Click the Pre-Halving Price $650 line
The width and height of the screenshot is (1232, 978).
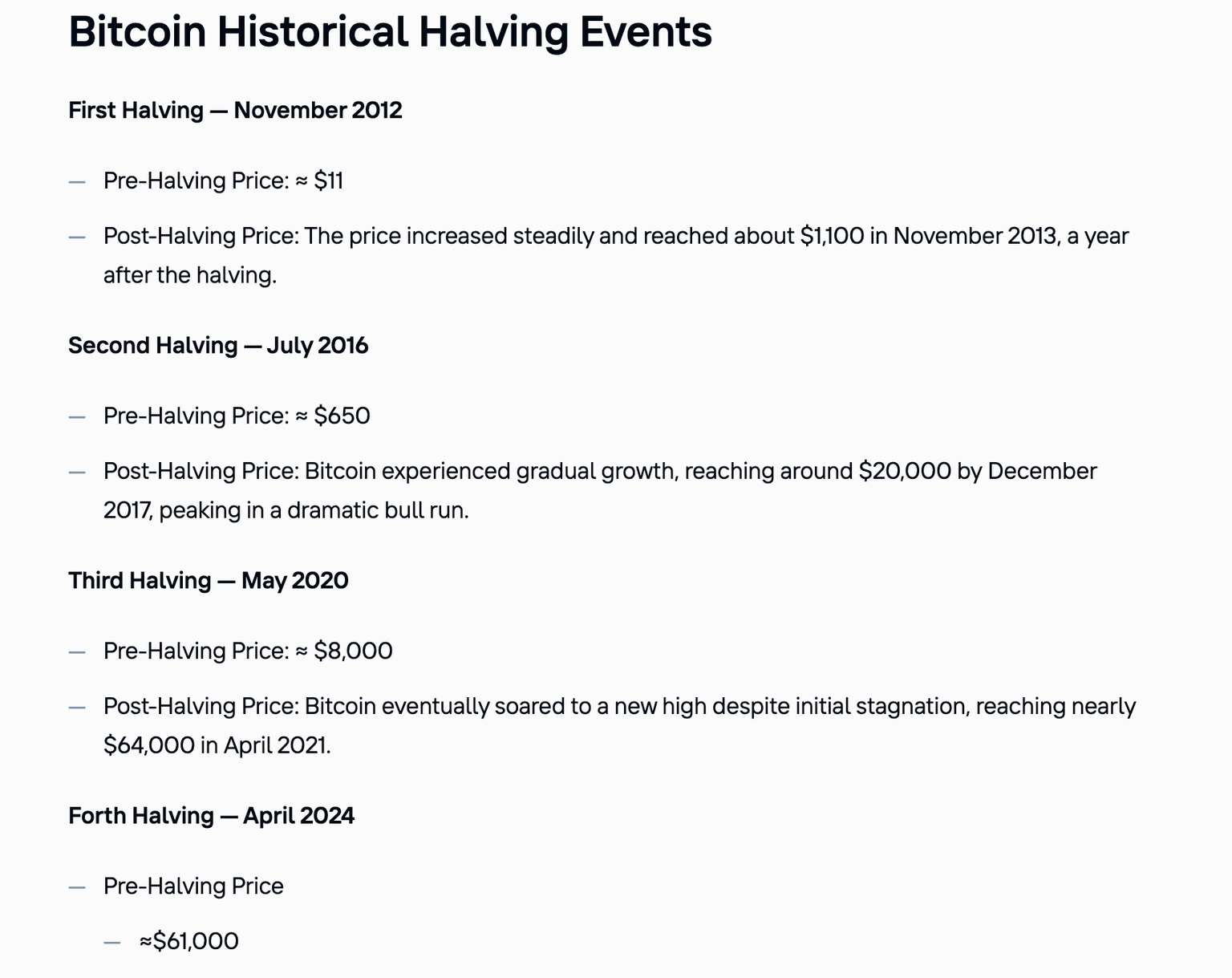(x=237, y=416)
